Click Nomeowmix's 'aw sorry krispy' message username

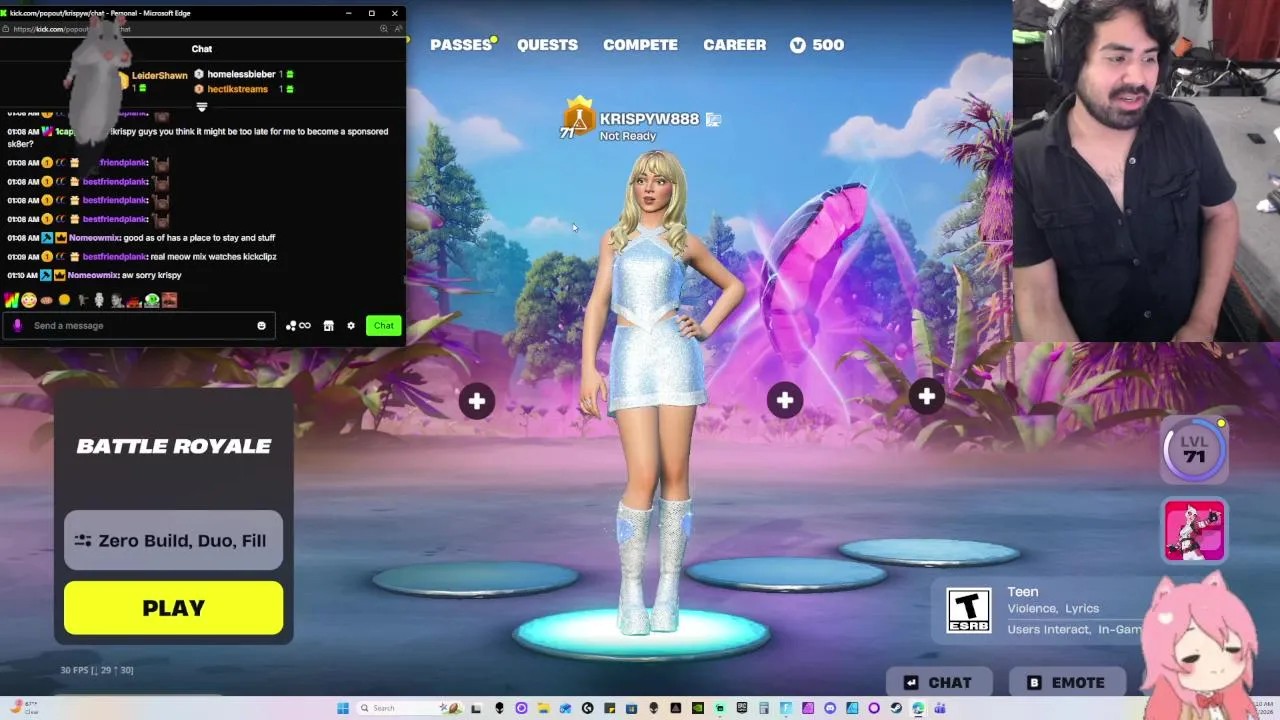[x=94, y=275]
